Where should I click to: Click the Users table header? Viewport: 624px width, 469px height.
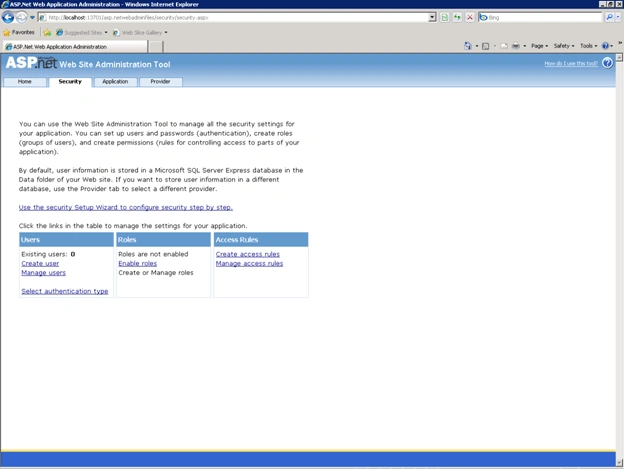pos(66,239)
